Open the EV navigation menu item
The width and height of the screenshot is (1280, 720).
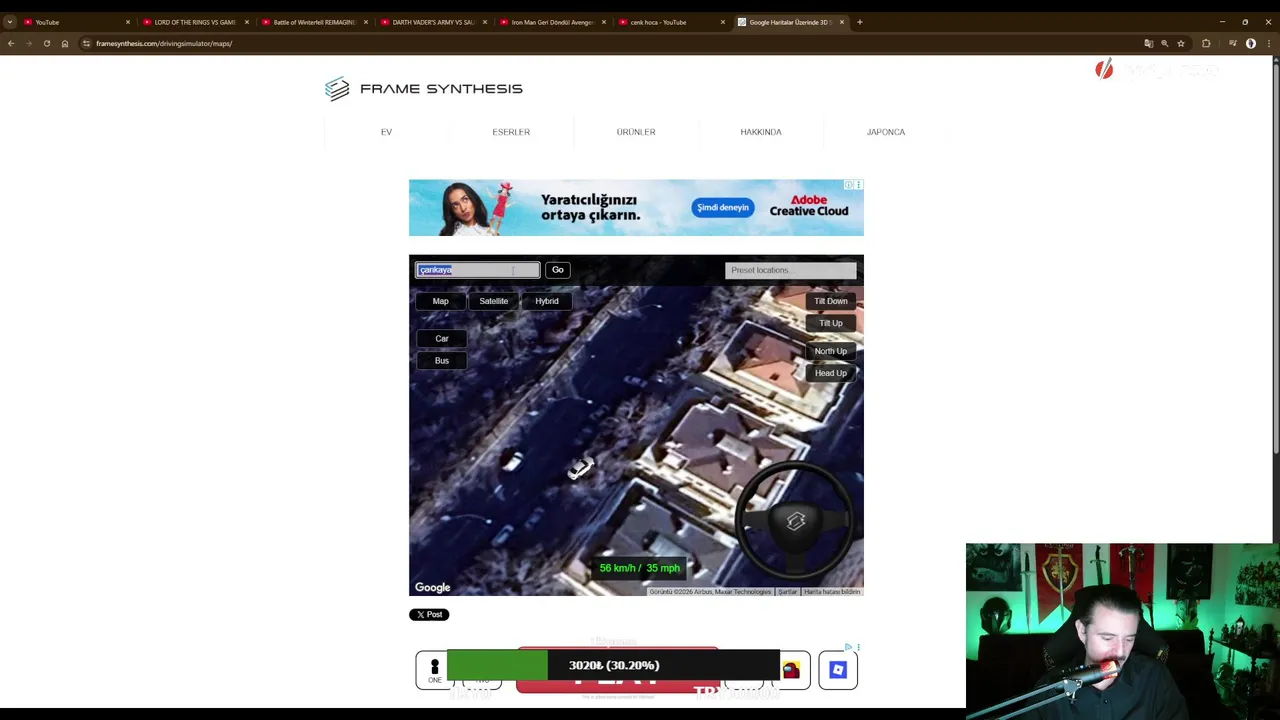point(386,132)
